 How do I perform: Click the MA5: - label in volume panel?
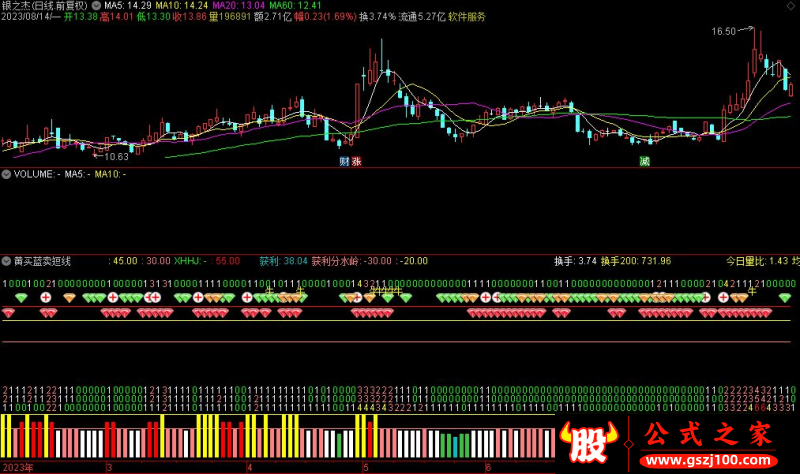click(x=77, y=174)
